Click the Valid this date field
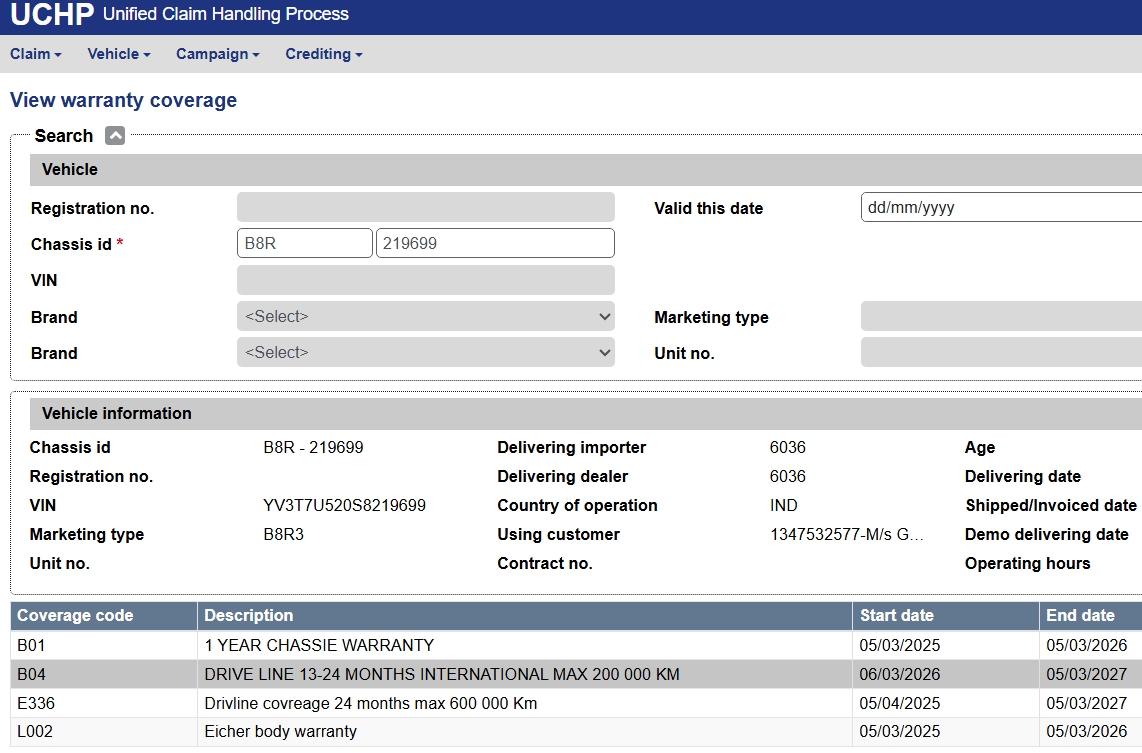The height and width of the screenshot is (753, 1142). (1001, 208)
